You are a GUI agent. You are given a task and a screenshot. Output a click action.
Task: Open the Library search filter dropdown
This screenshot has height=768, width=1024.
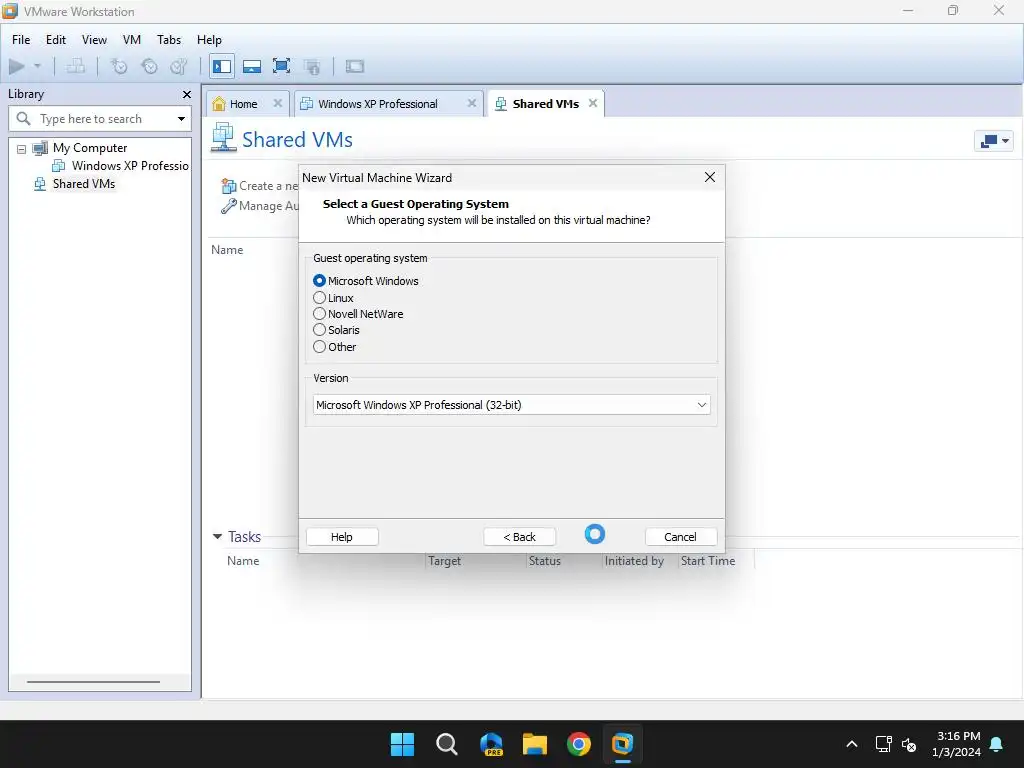coord(181,119)
